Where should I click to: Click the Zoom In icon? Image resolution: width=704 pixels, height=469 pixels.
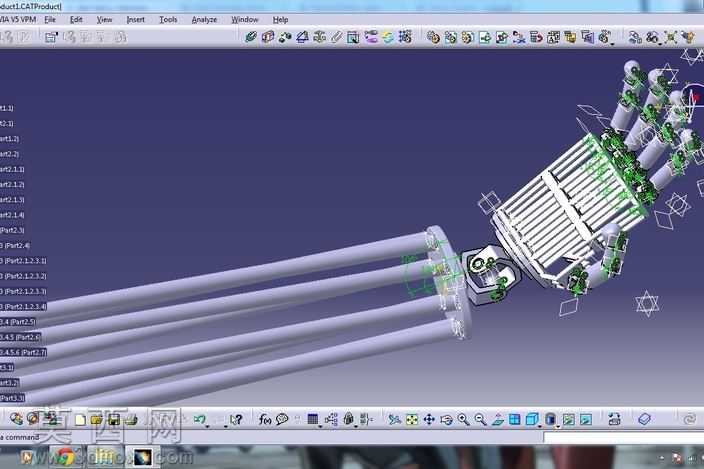click(463, 419)
